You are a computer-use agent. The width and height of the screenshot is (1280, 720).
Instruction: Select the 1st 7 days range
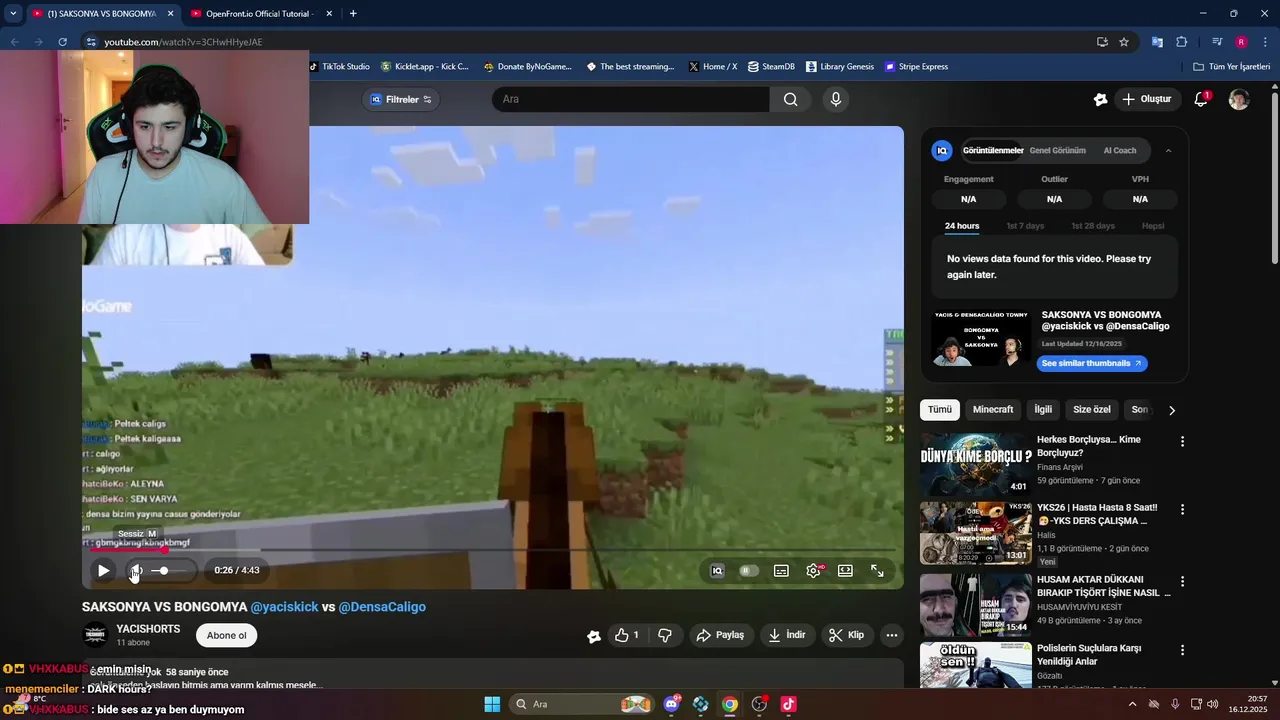[1025, 226]
